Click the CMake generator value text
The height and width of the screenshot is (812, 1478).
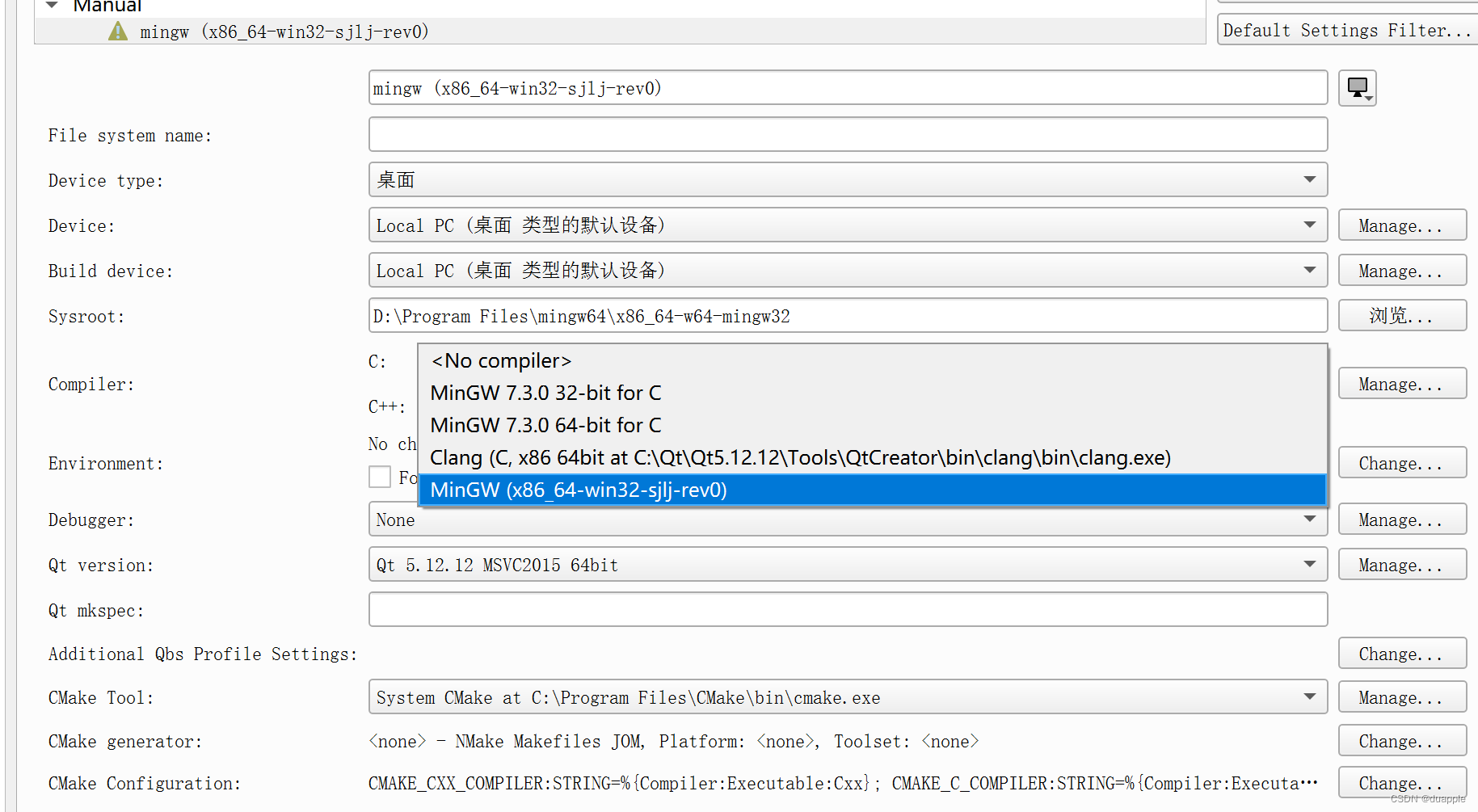coord(674,741)
